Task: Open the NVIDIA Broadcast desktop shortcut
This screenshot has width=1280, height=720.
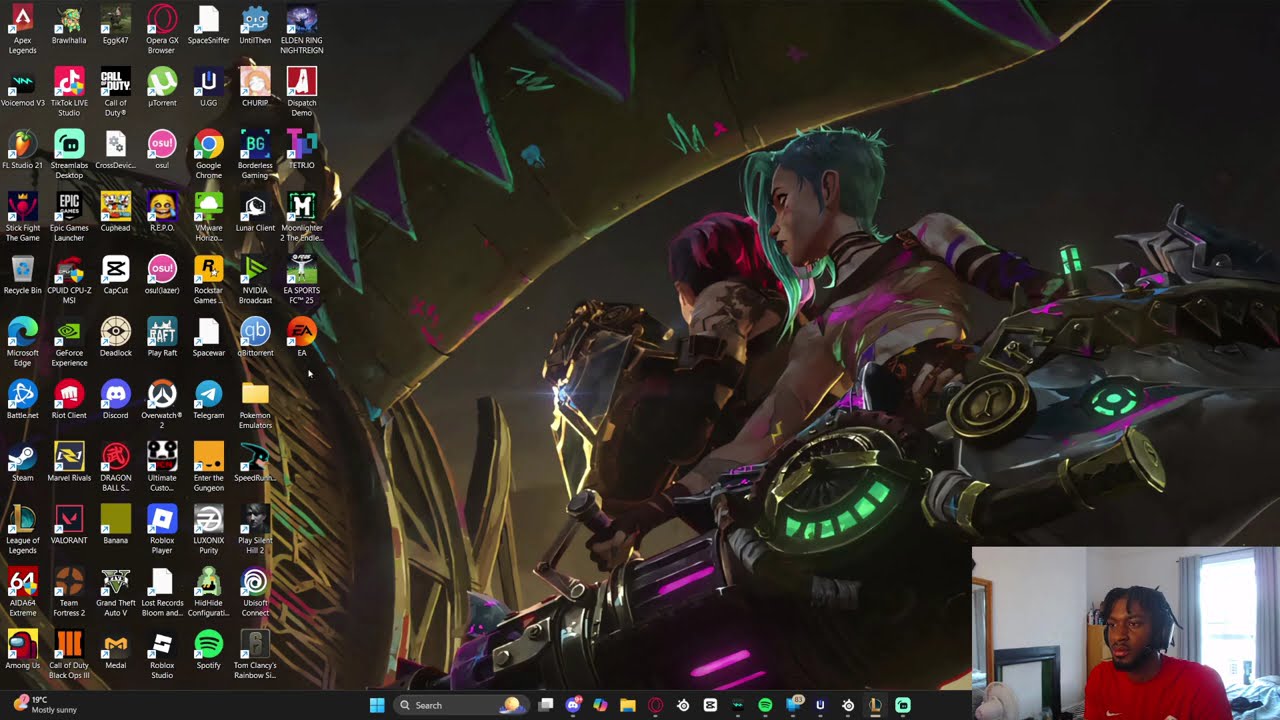Action: tap(255, 279)
